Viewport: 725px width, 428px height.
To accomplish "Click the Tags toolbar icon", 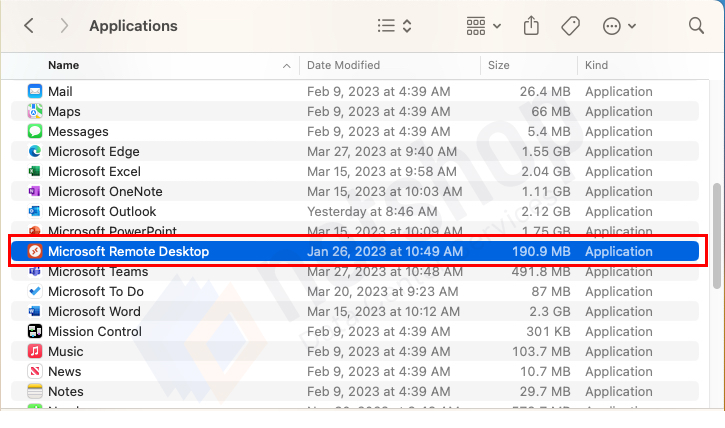I will point(571,26).
